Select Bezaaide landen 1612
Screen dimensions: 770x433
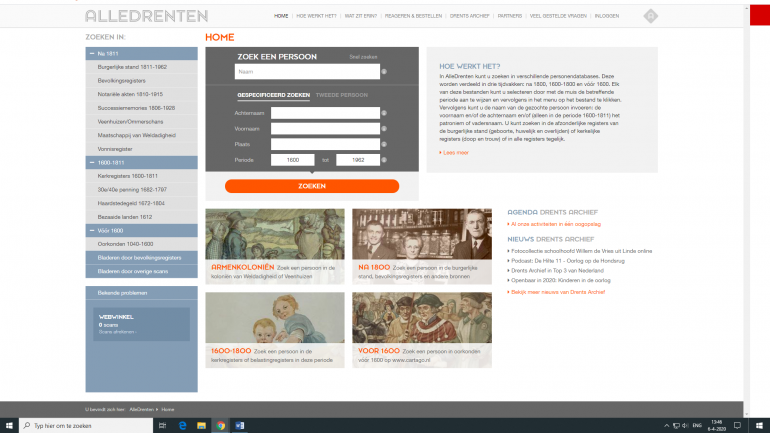141,217
